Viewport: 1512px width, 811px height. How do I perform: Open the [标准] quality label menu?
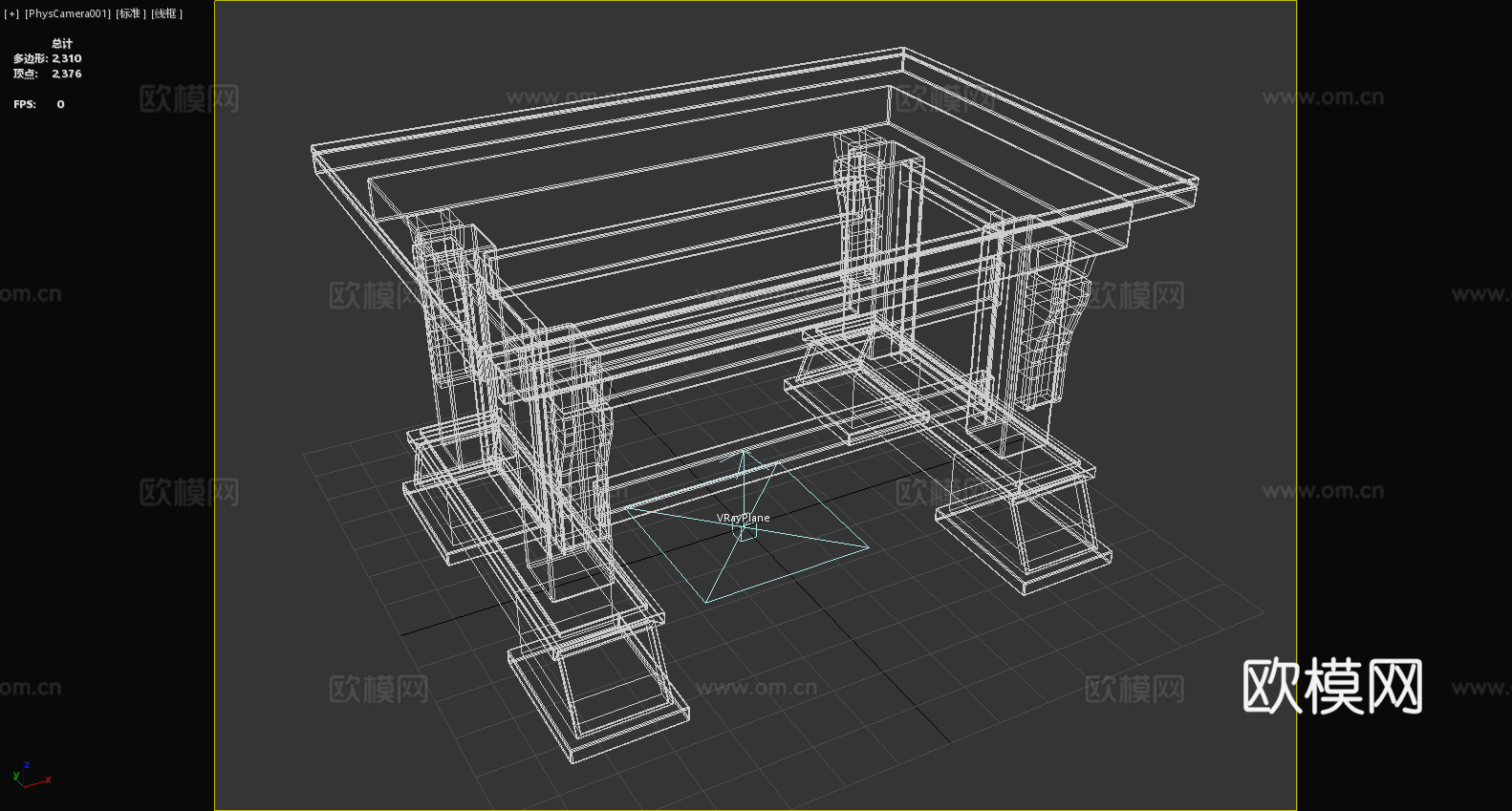click(131, 13)
